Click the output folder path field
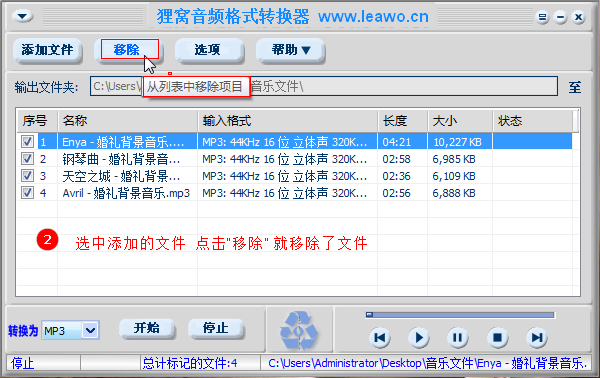This screenshot has height=378, width=600. click(x=324, y=86)
